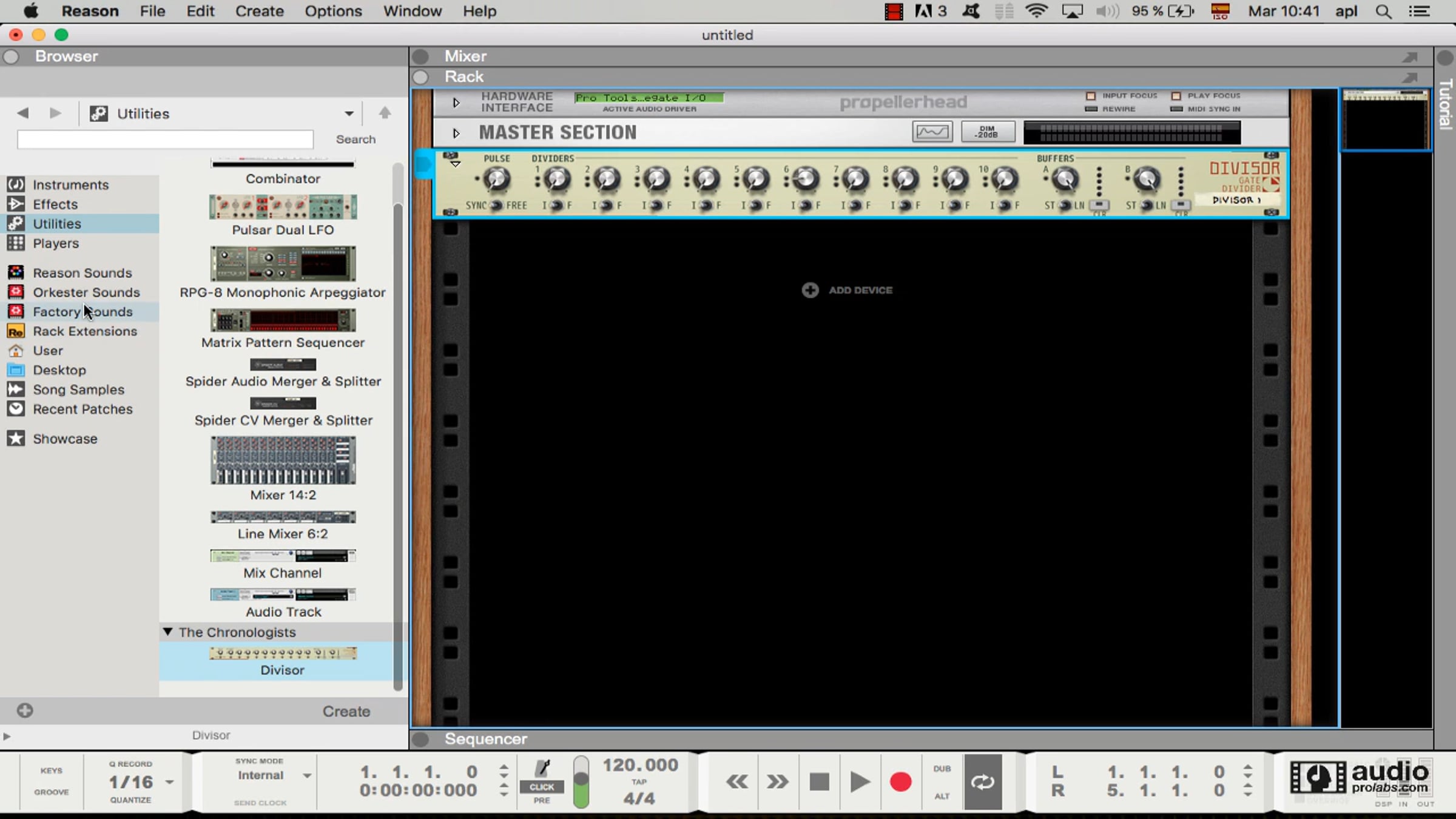1456x819 pixels.
Task: Toggle the metronome Click button
Action: pyautogui.click(x=541, y=786)
